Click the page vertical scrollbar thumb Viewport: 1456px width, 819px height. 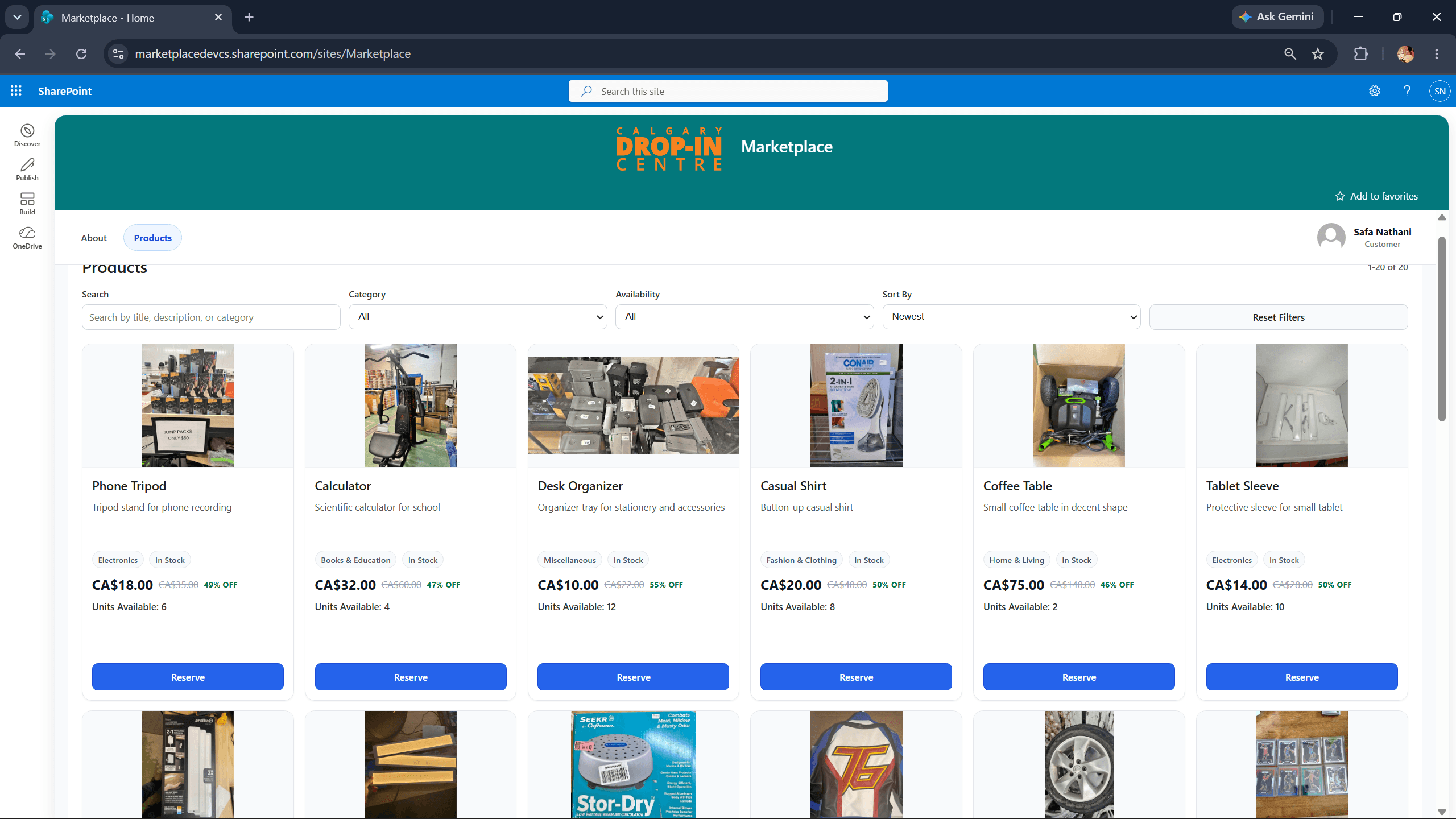(1442, 329)
